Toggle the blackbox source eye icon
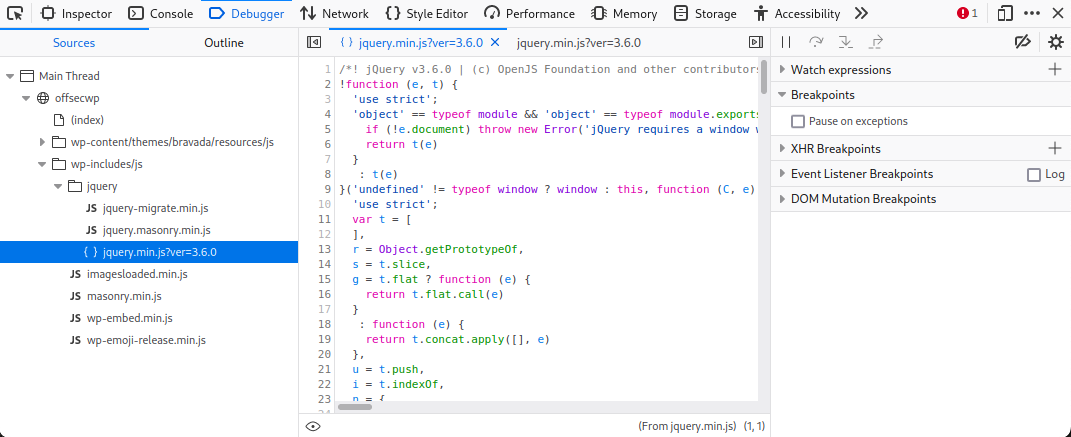 313,426
